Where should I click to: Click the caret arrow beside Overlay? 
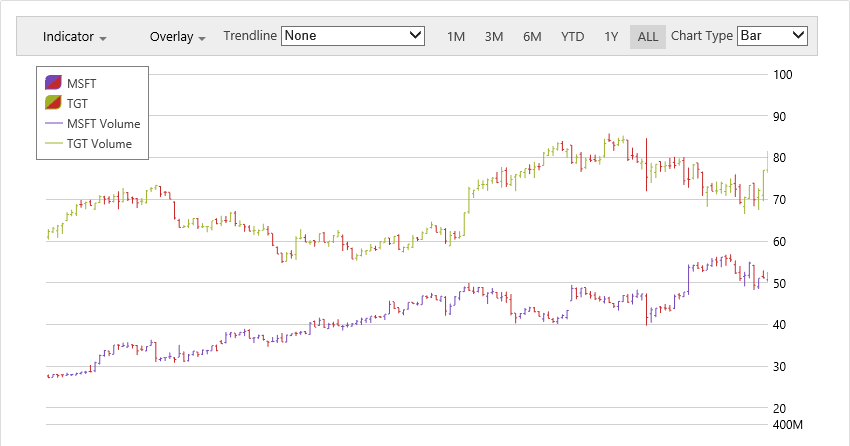(x=202, y=38)
